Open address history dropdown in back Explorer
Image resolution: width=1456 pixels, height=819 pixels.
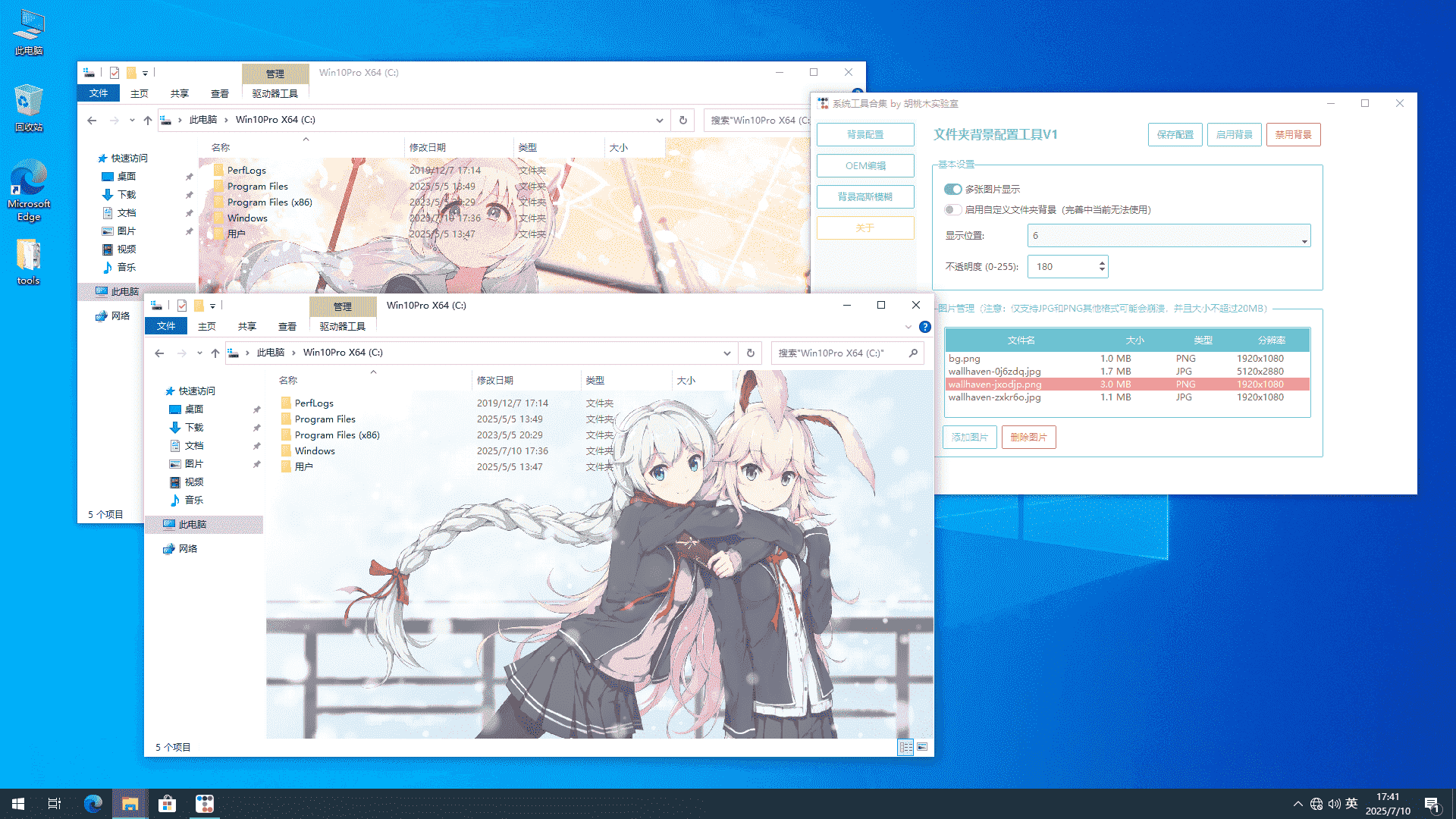tap(659, 120)
